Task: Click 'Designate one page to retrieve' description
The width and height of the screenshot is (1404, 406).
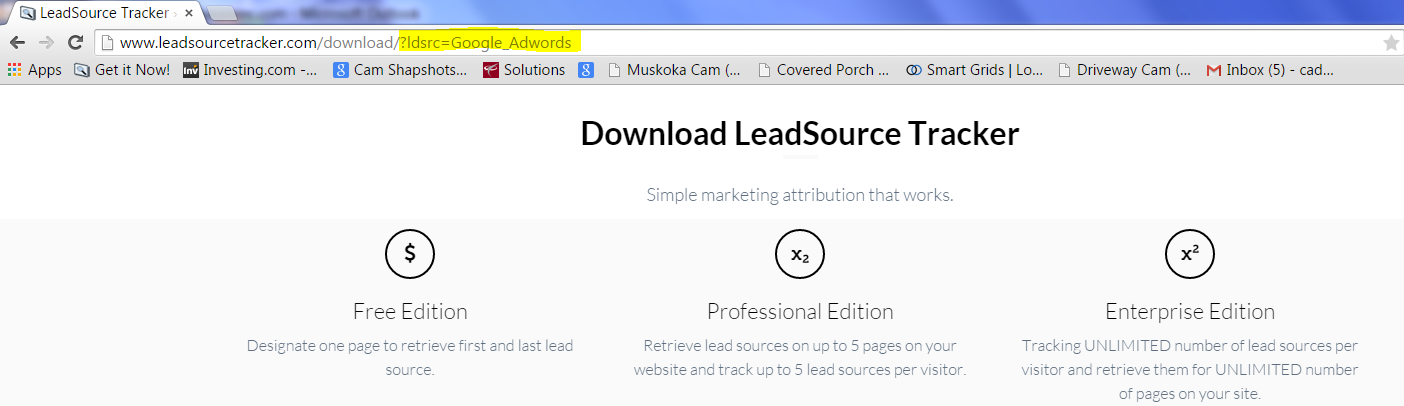Action: [x=410, y=357]
